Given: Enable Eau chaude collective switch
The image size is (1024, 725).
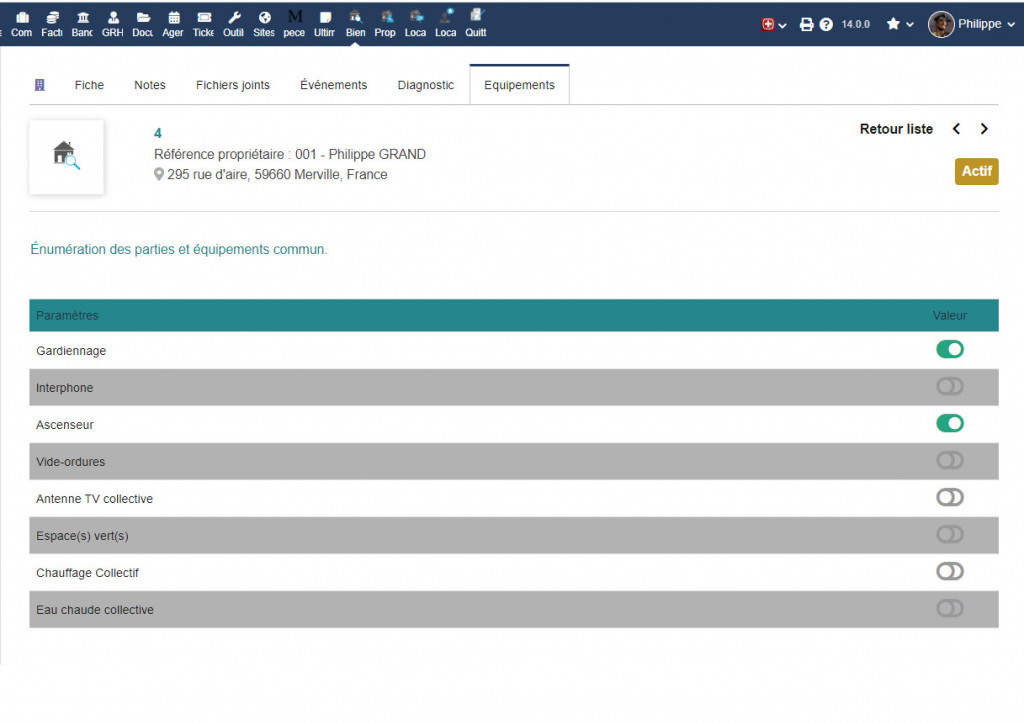Looking at the screenshot, I should coord(950,609).
